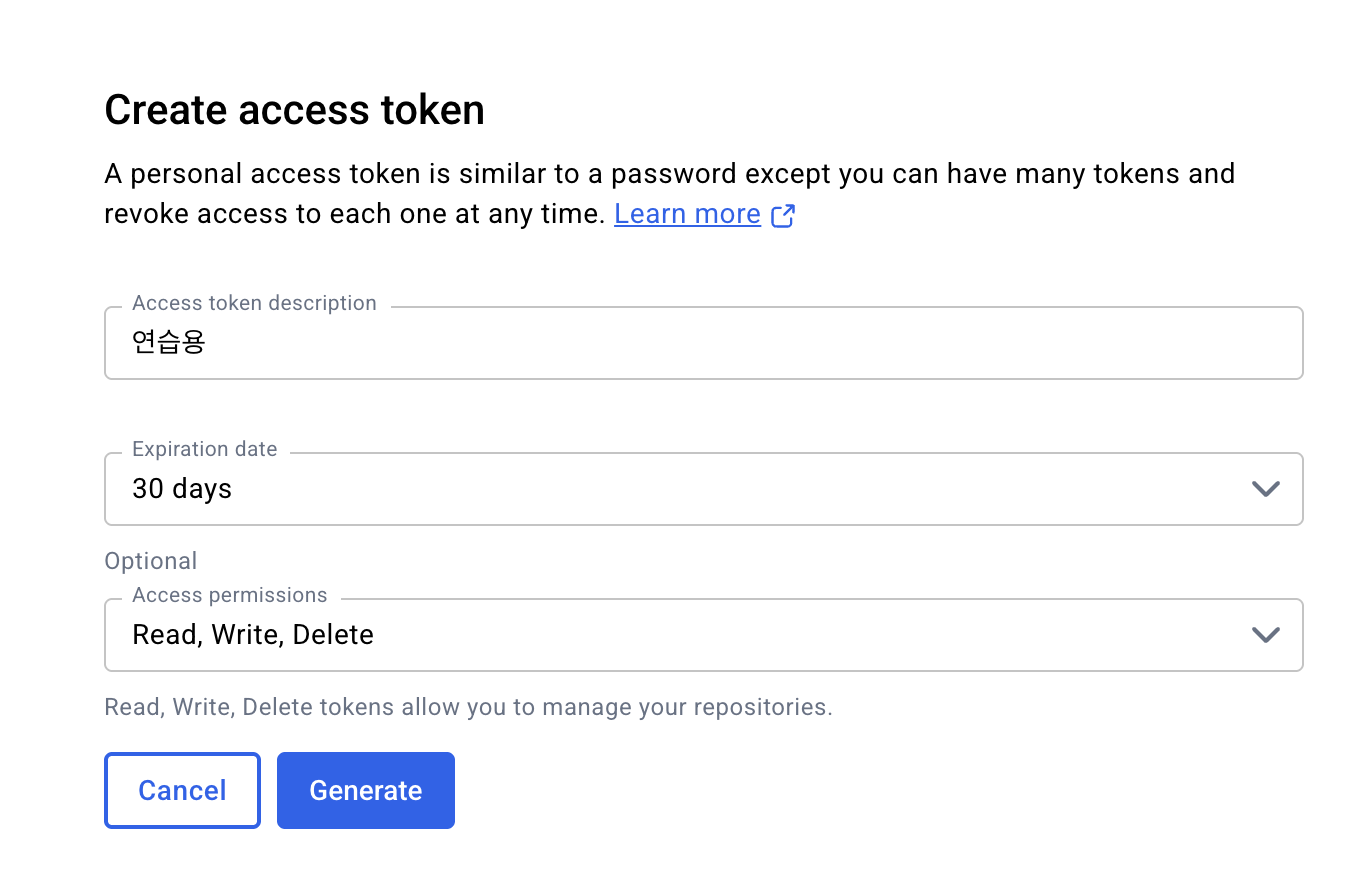Click the Access permissions chevron arrow
1368x880 pixels.
1266,635
